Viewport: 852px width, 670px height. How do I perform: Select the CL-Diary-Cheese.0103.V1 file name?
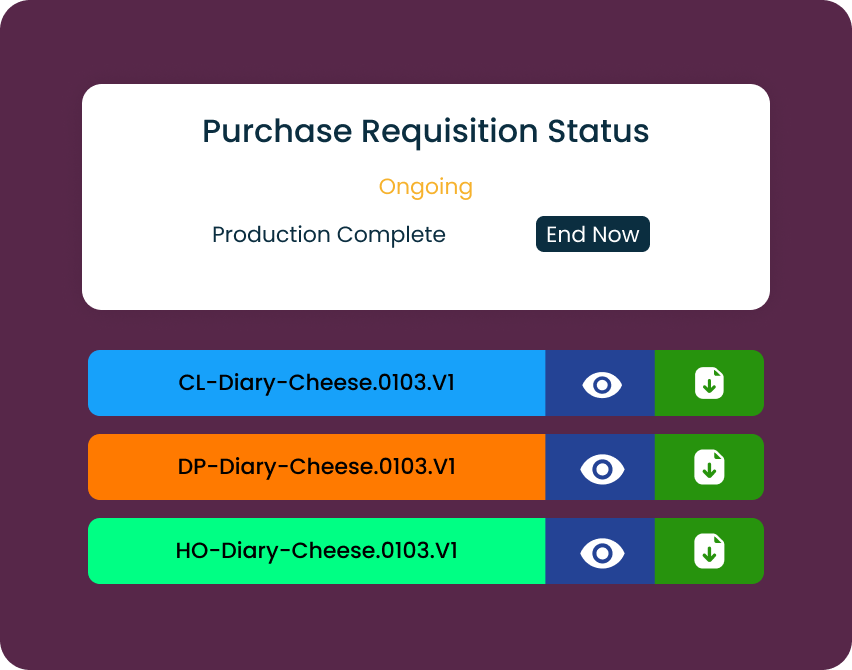click(x=317, y=383)
